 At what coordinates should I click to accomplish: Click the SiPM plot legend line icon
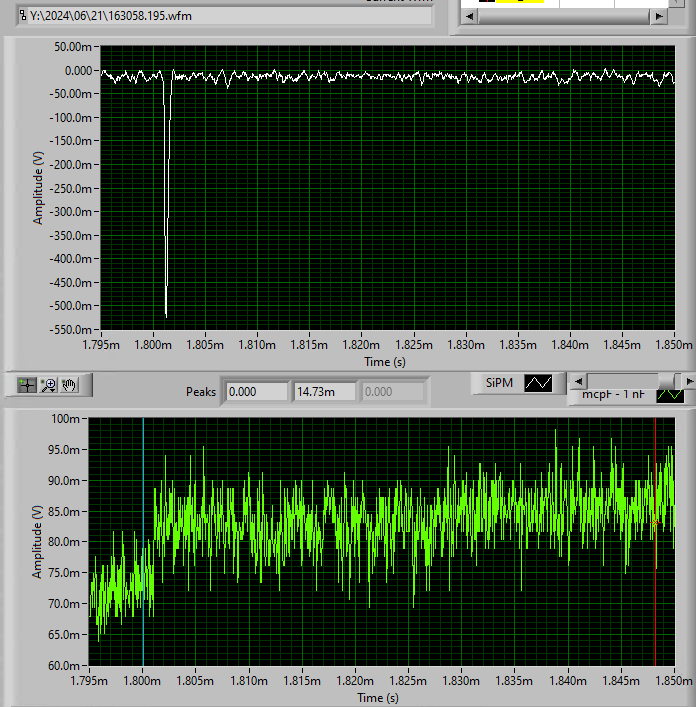coord(538,383)
